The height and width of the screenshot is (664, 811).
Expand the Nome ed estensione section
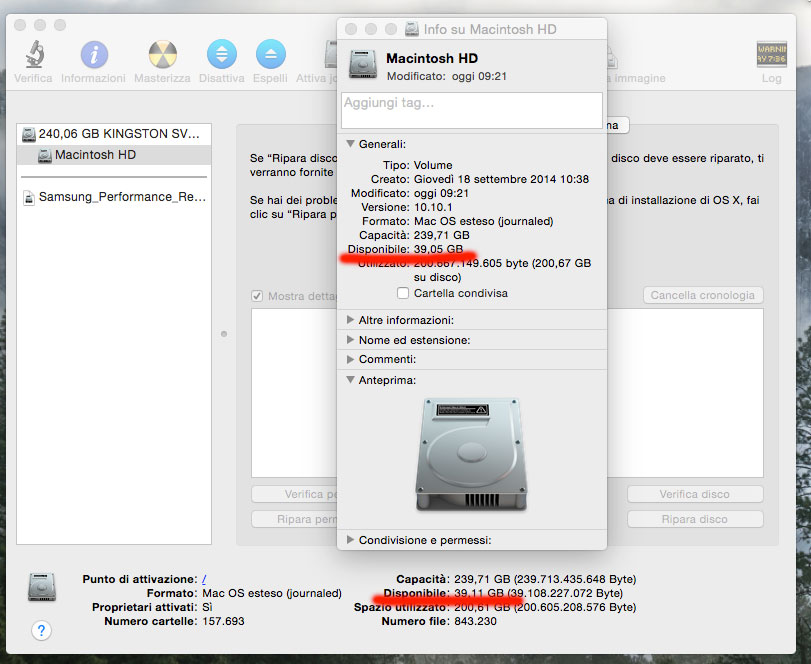tap(351, 339)
